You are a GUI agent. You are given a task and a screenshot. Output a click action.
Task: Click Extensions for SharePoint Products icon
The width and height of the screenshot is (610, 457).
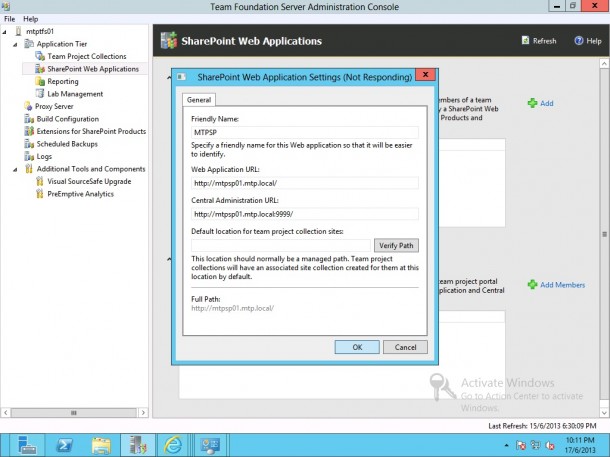click(x=29, y=131)
